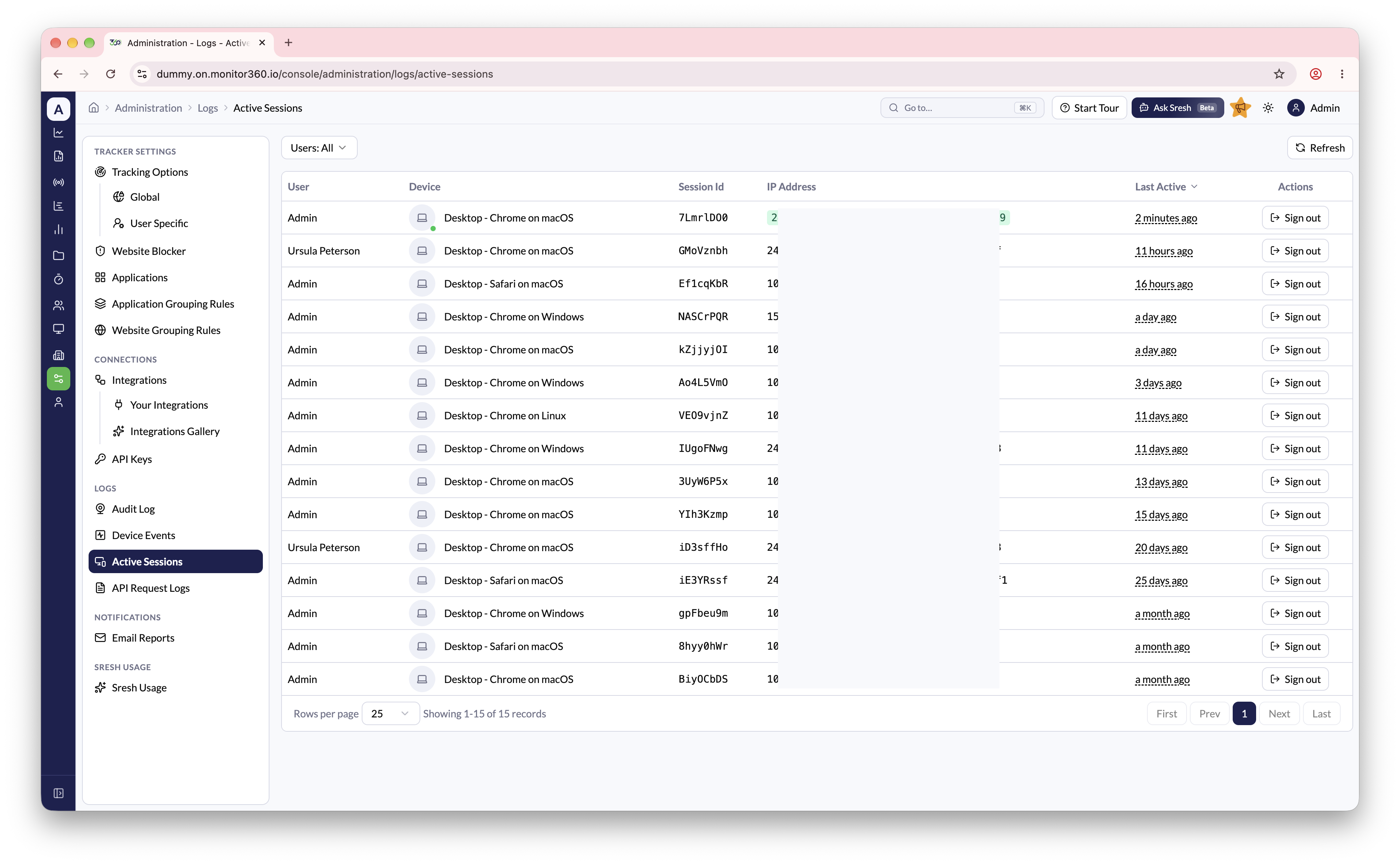
Task: Collapse the sidebar with the bottom panel icon
Action: click(58, 793)
